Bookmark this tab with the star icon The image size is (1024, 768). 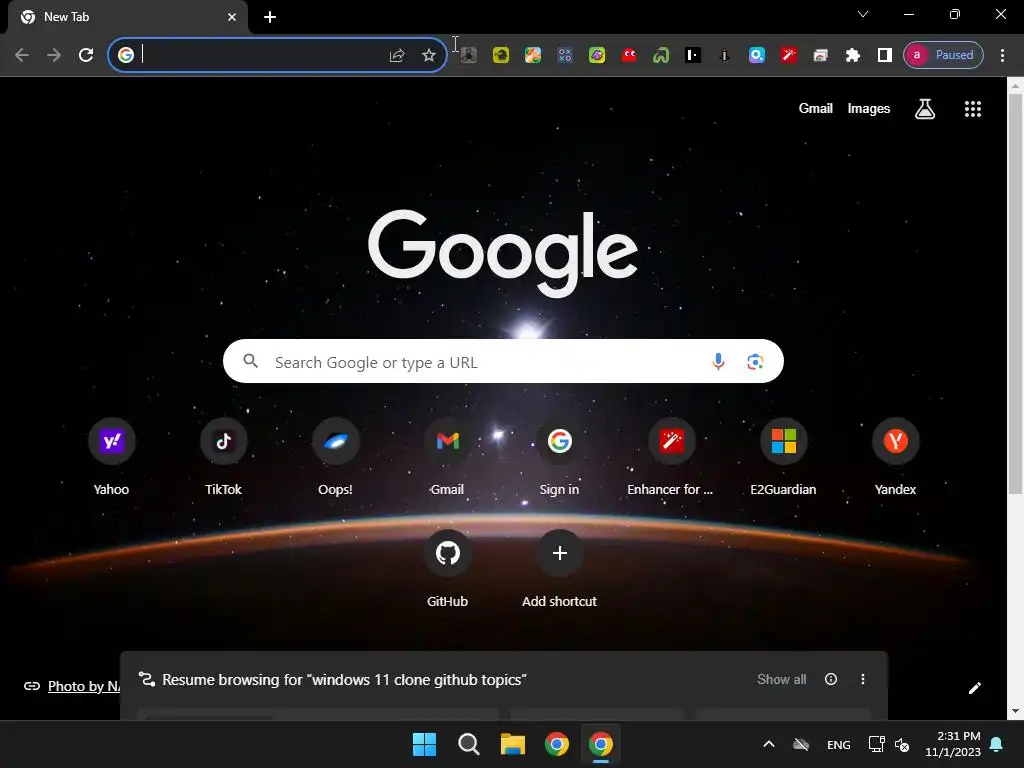pos(428,56)
